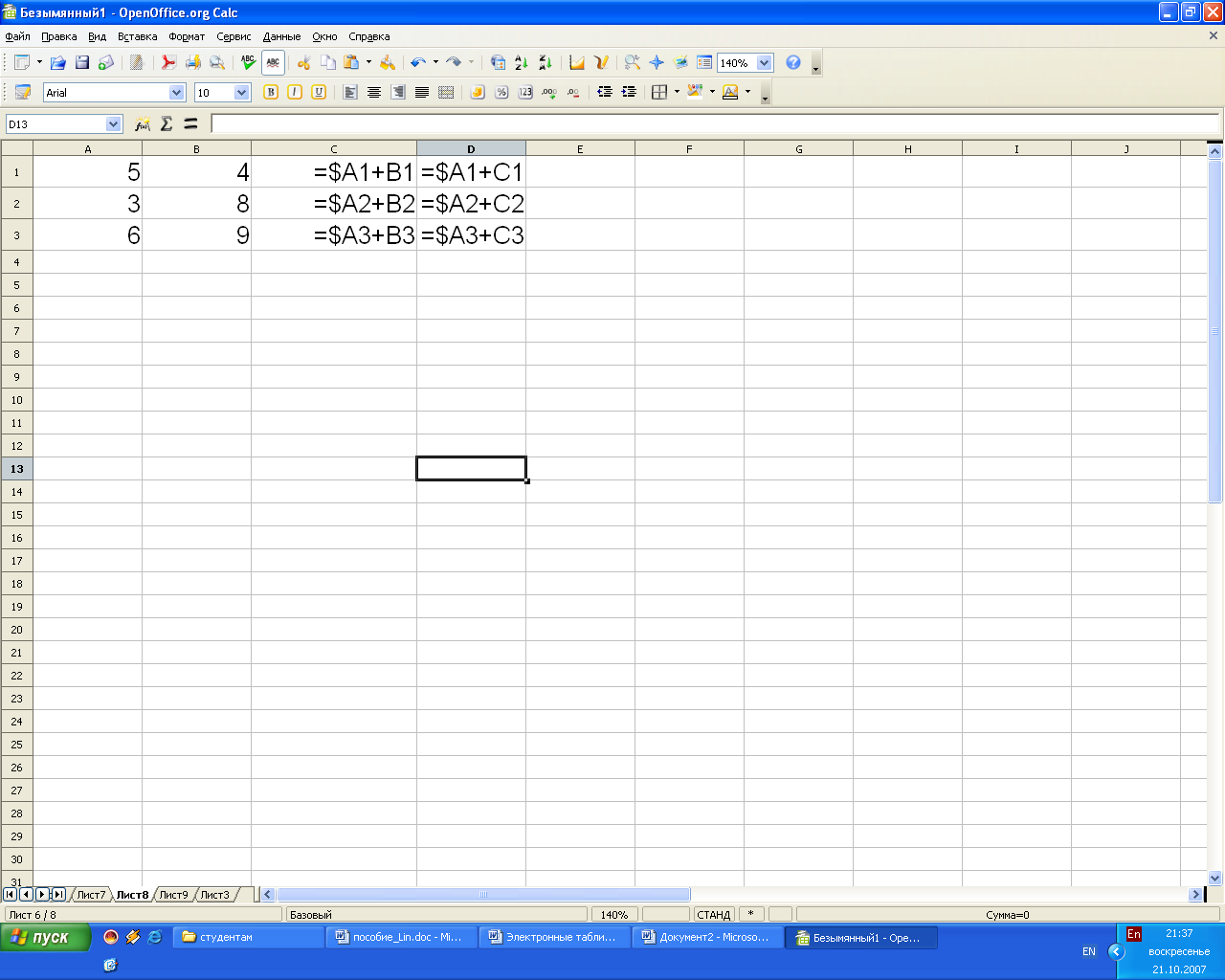Apply the Background Color swatch

coord(695,92)
